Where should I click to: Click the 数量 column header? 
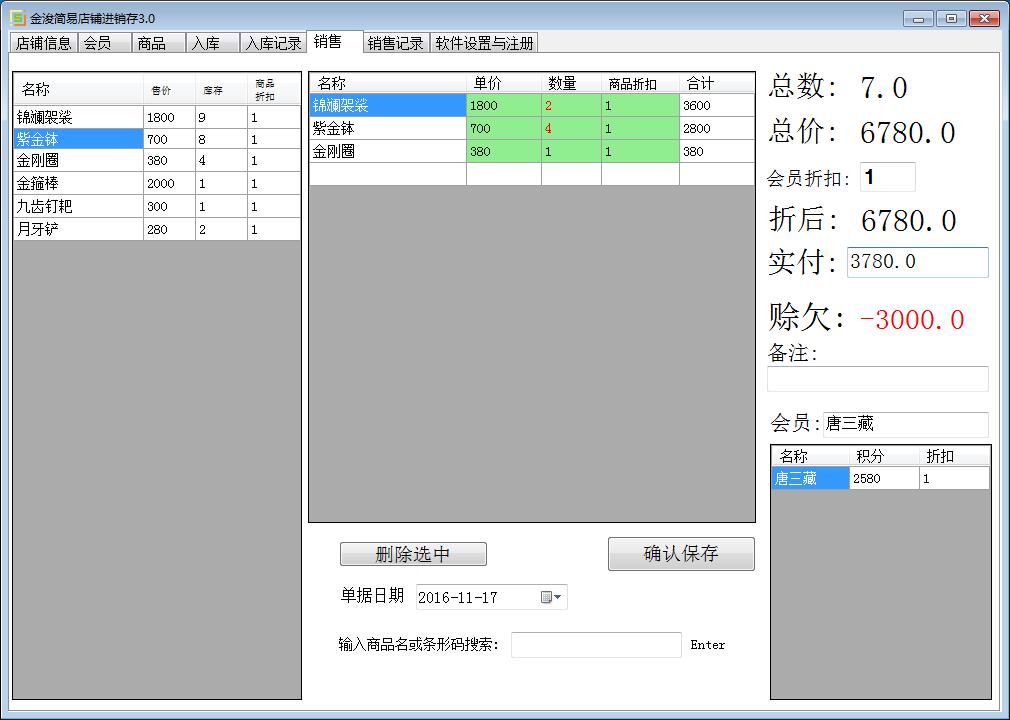tap(571, 83)
